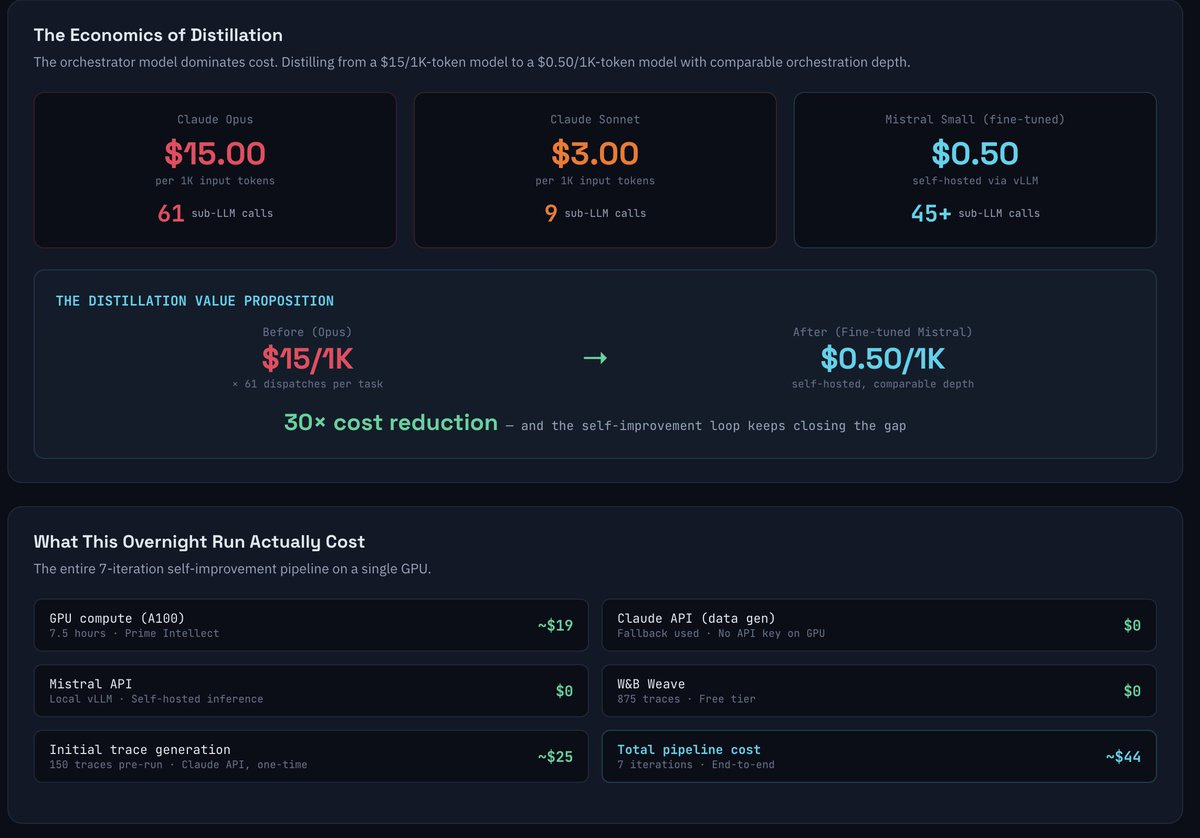Viewport: 1200px width, 838px height.
Task: Click the Claude API (data gen) row label
Action: (x=696, y=618)
